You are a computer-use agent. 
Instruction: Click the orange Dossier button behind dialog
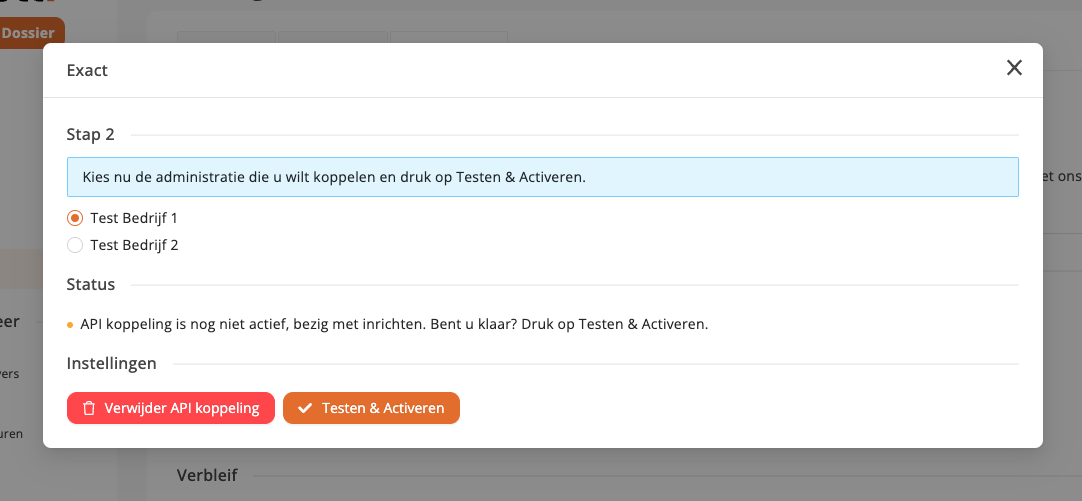pyautogui.click(x=32, y=33)
